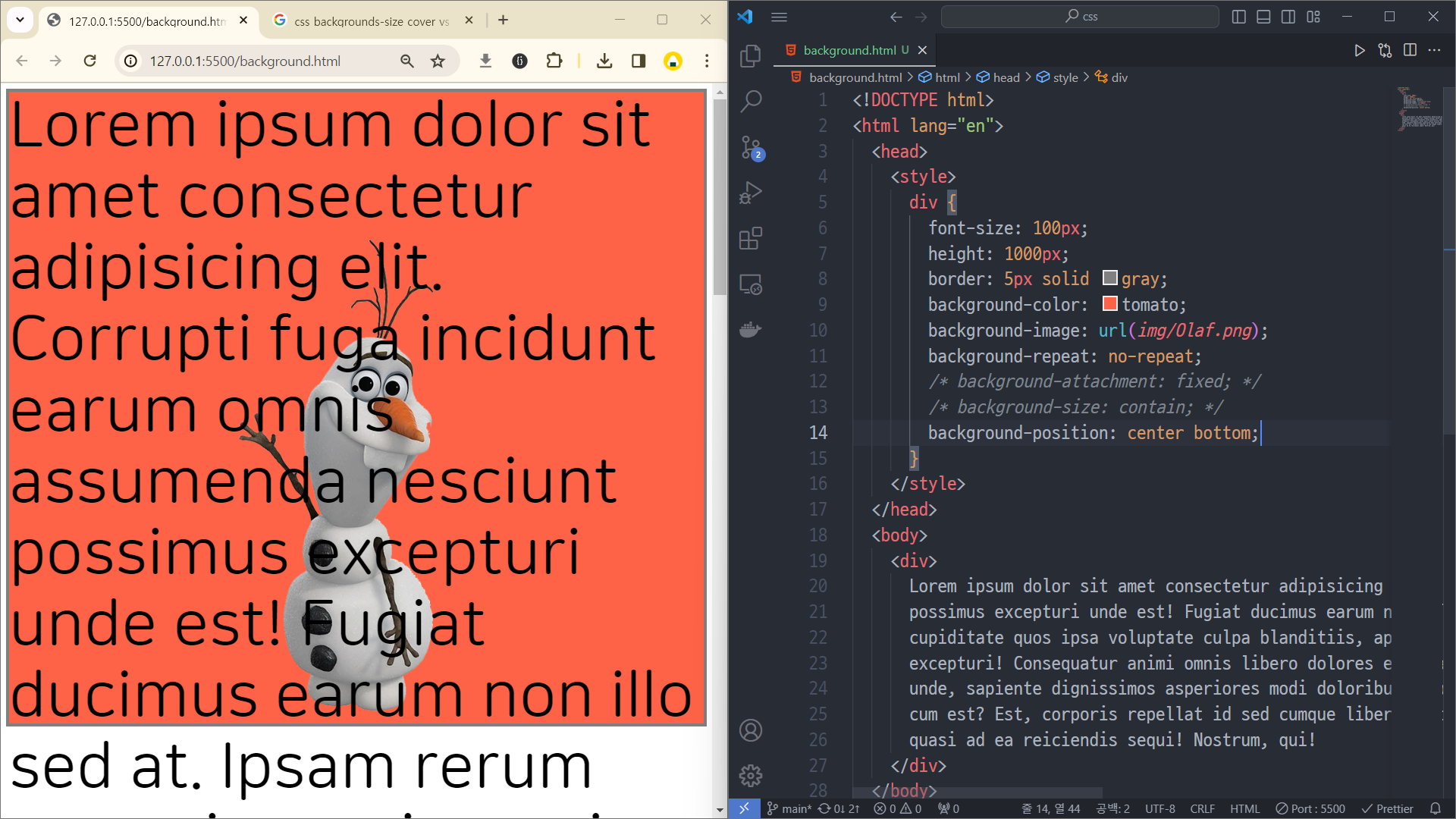Image resolution: width=1456 pixels, height=819 pixels.
Task: Open the Search view in activity bar
Action: pos(750,101)
